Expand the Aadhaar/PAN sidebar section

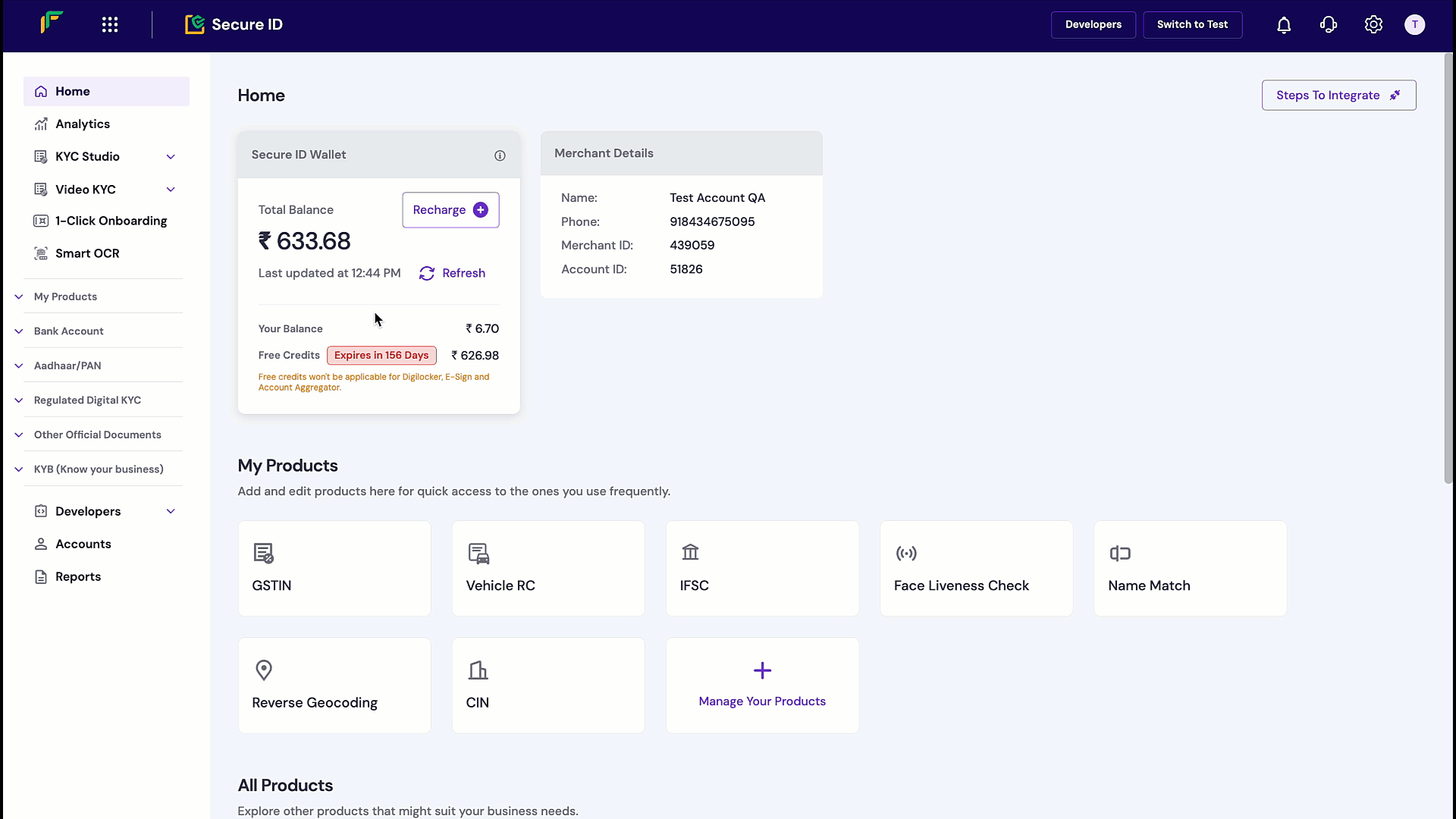[x=67, y=366]
